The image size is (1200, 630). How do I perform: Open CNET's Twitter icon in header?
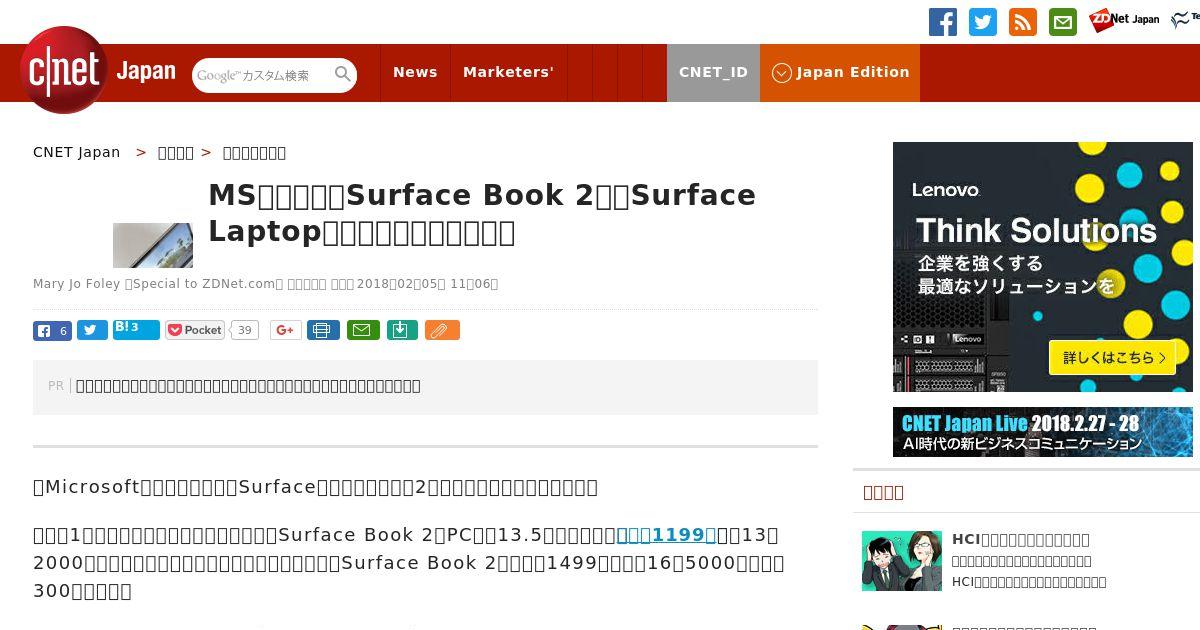983,22
